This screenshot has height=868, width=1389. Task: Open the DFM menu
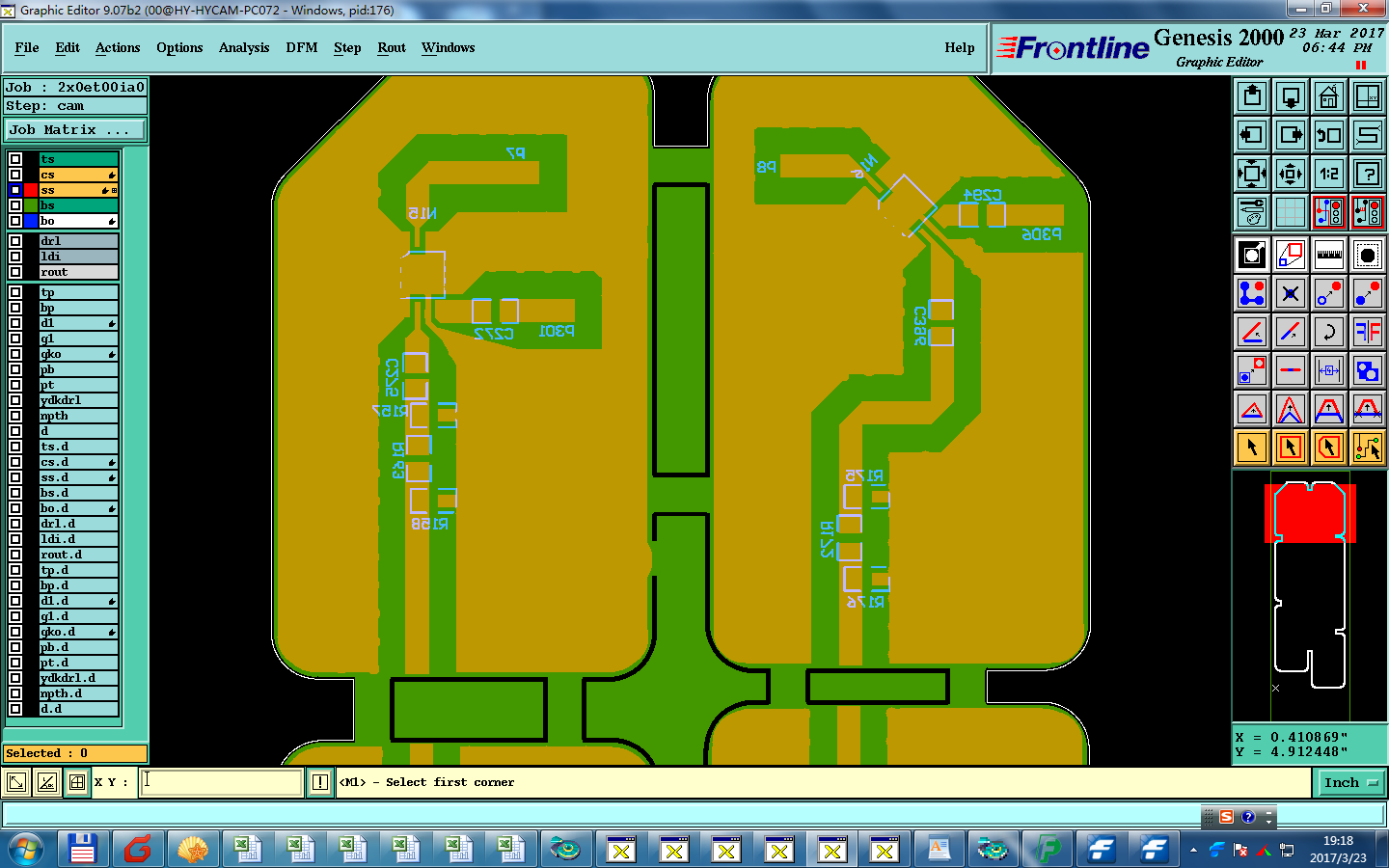click(x=302, y=47)
